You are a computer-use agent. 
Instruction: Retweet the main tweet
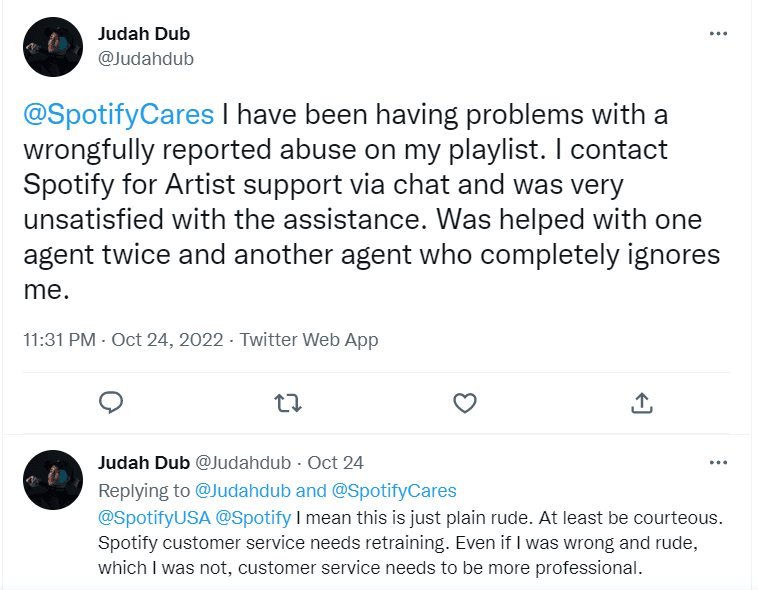287,402
